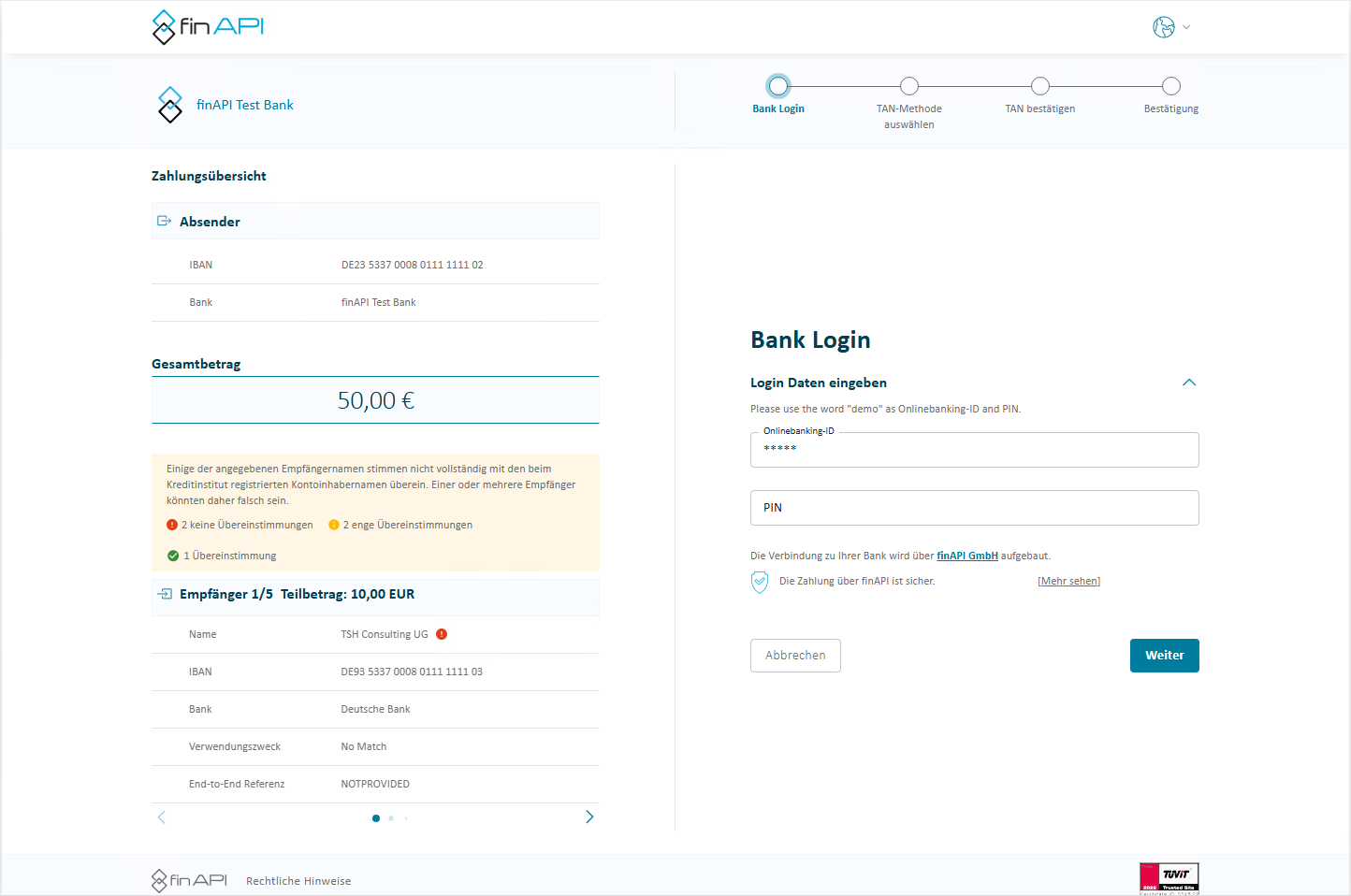Click the Empfänger incoming arrow icon
This screenshot has height=896, width=1351.
coord(165,594)
